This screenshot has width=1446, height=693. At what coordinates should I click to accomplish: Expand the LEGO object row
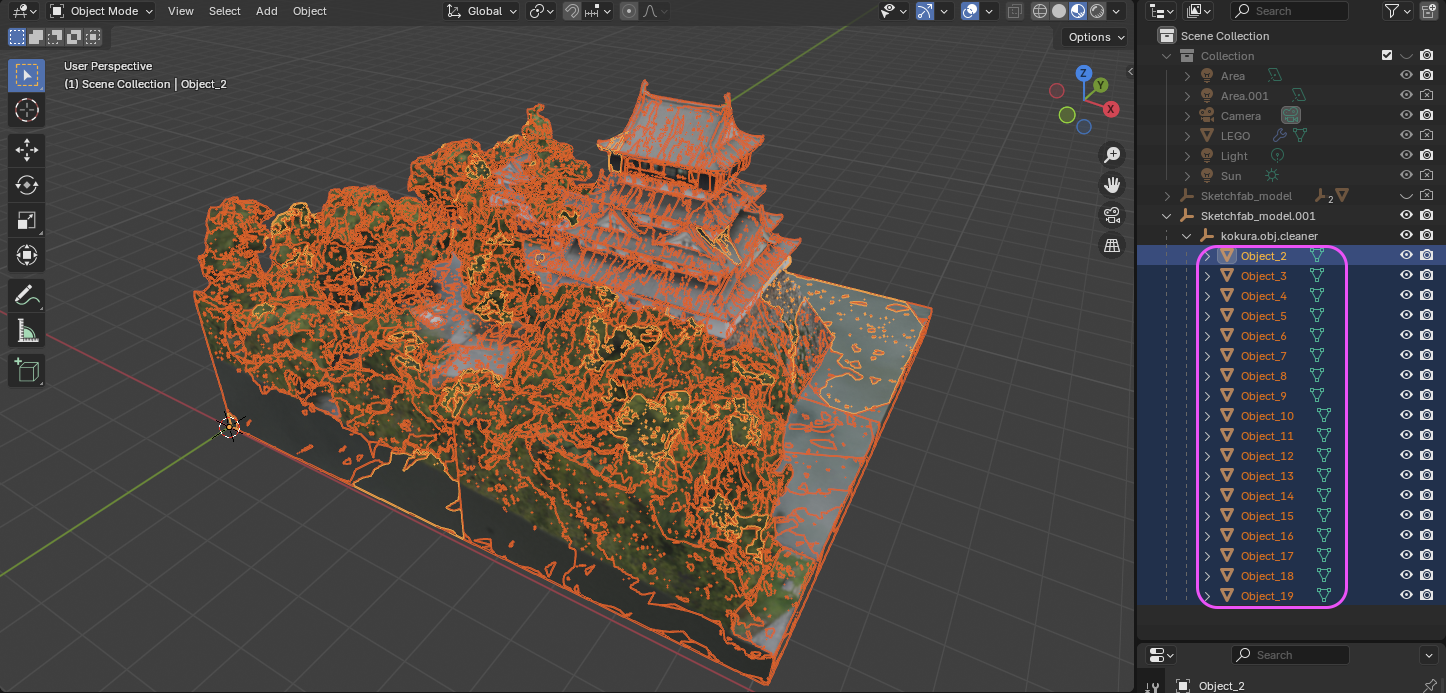[1187, 136]
